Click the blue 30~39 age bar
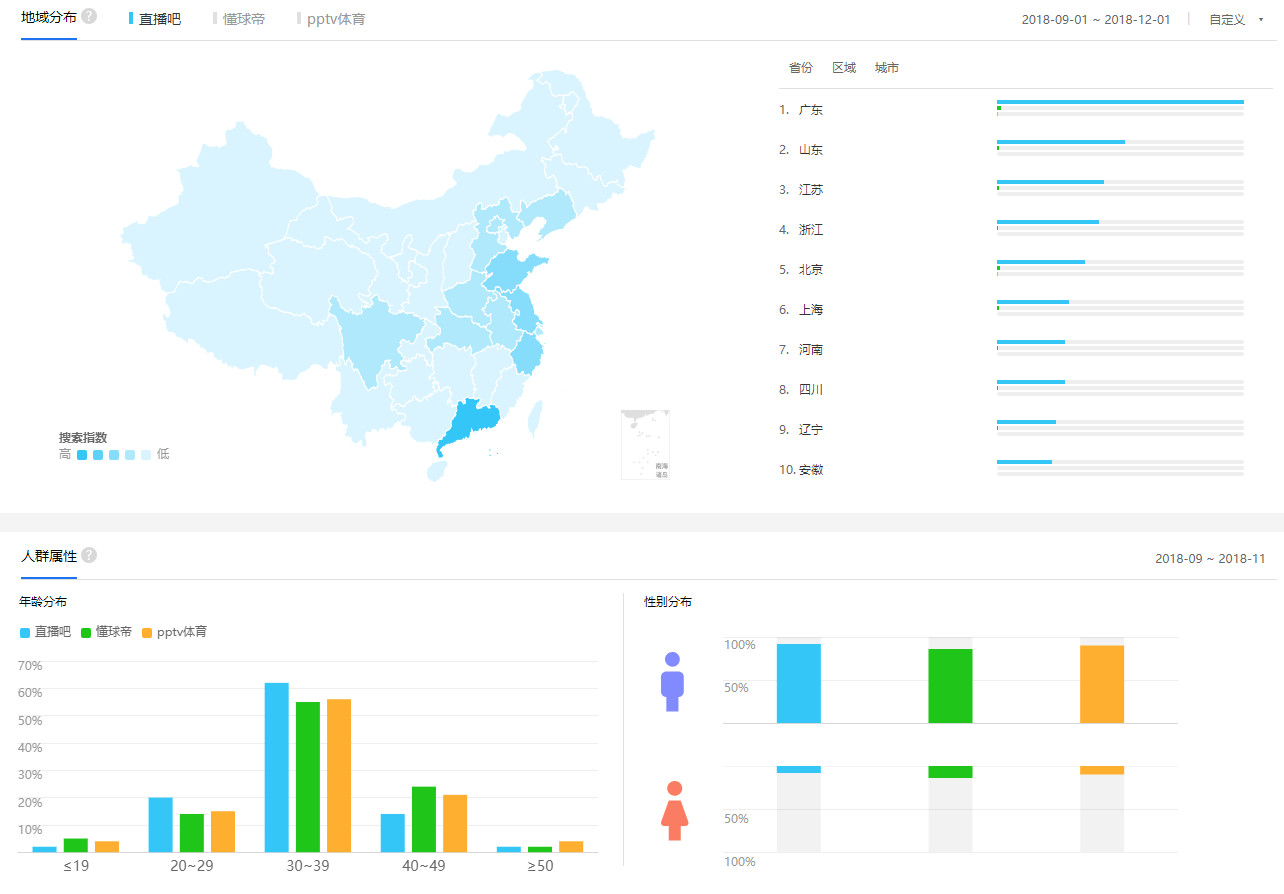This screenshot has width=1284, height=894. (276, 767)
